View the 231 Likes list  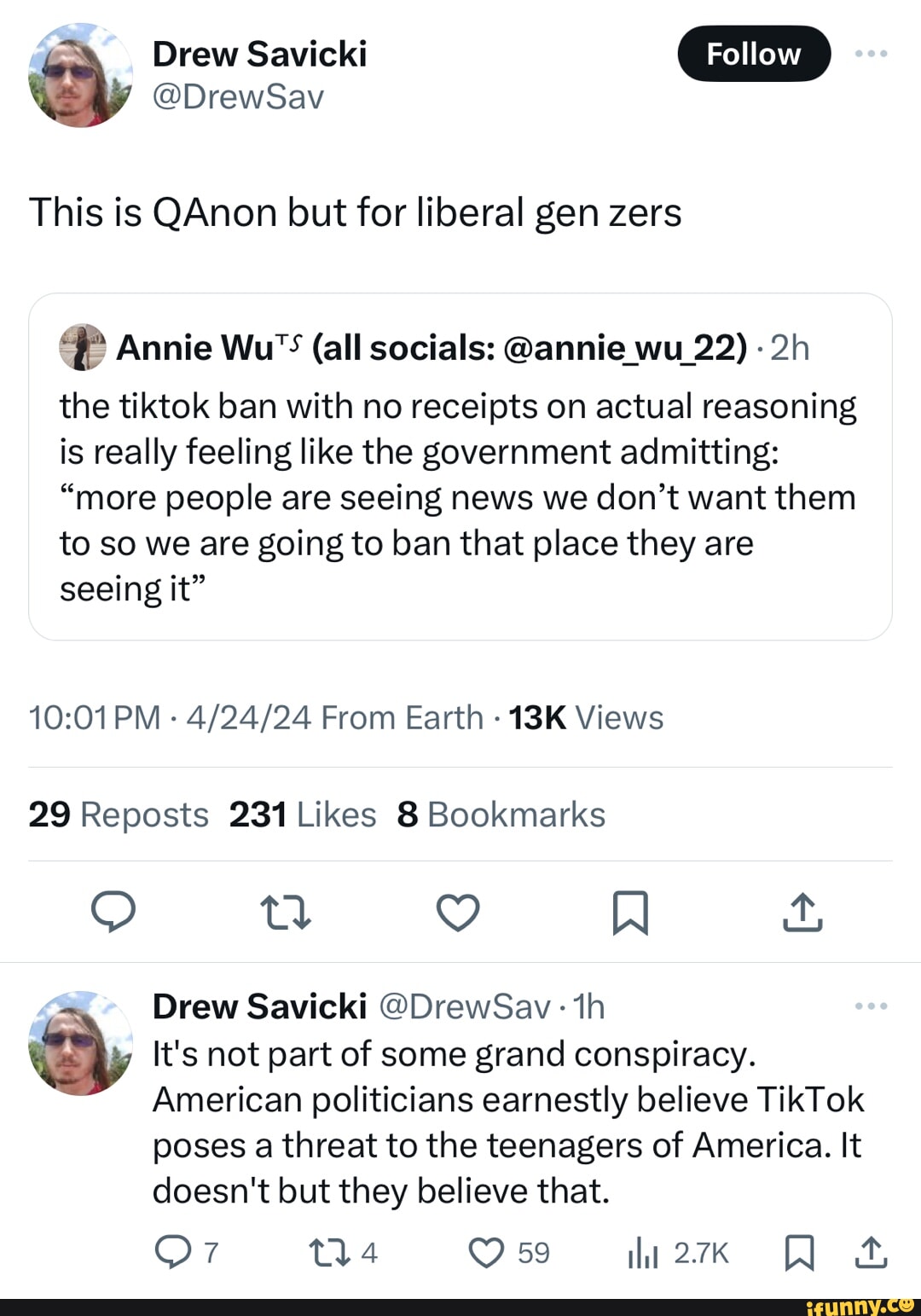(x=302, y=815)
